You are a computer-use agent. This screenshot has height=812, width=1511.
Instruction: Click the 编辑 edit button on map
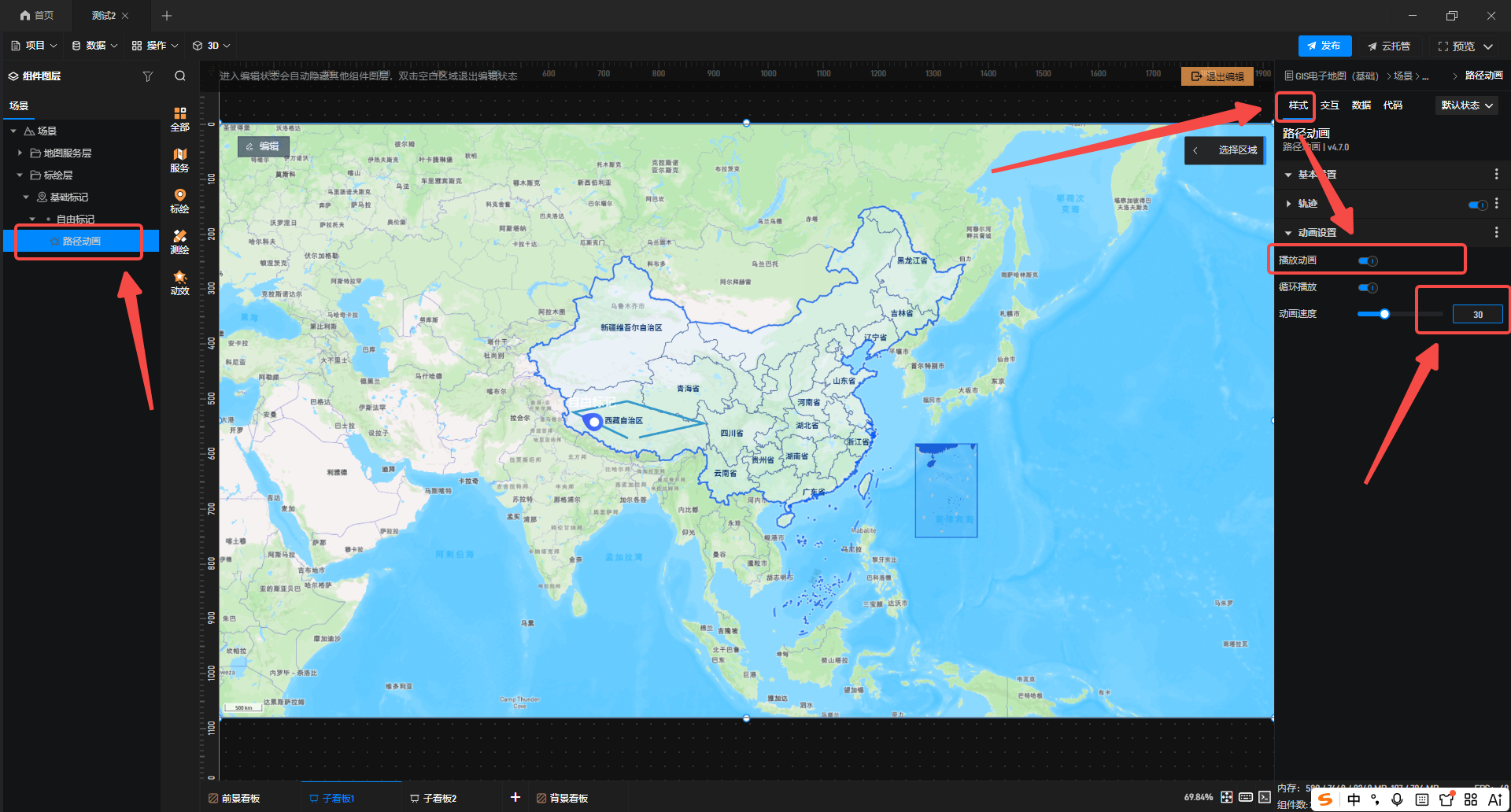tap(264, 146)
